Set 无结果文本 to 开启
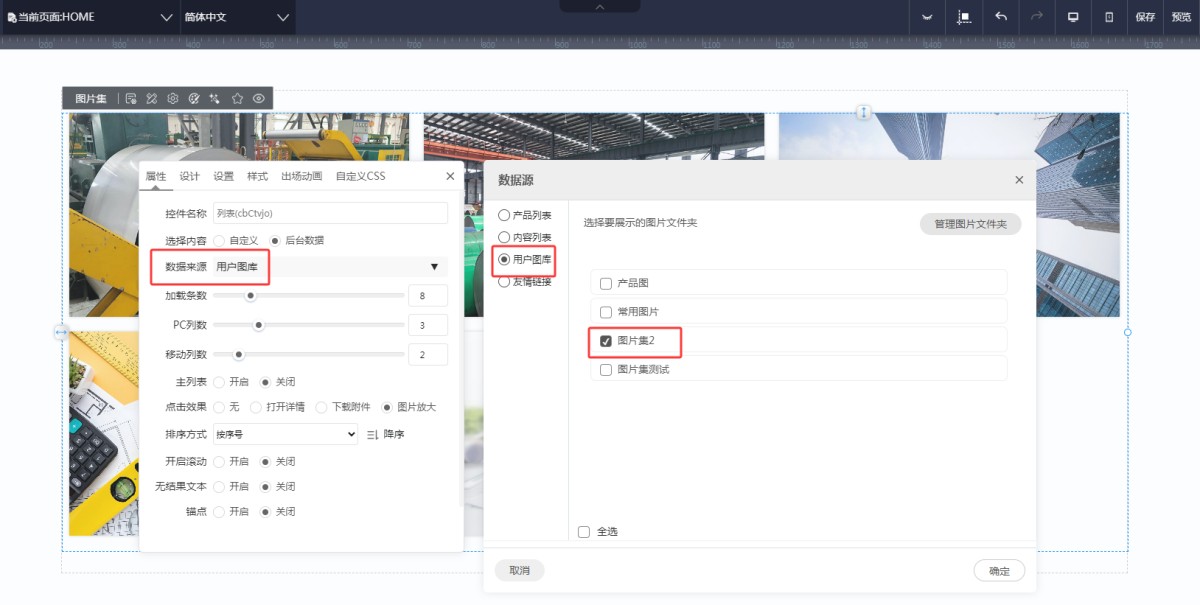Viewport: 1200px width, 605px height. (x=219, y=486)
